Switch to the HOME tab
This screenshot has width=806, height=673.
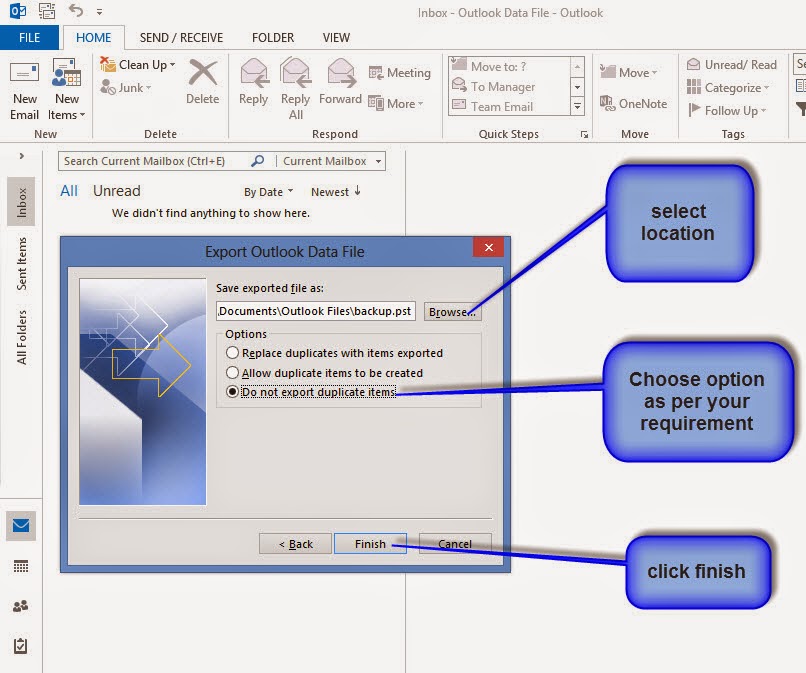click(94, 38)
